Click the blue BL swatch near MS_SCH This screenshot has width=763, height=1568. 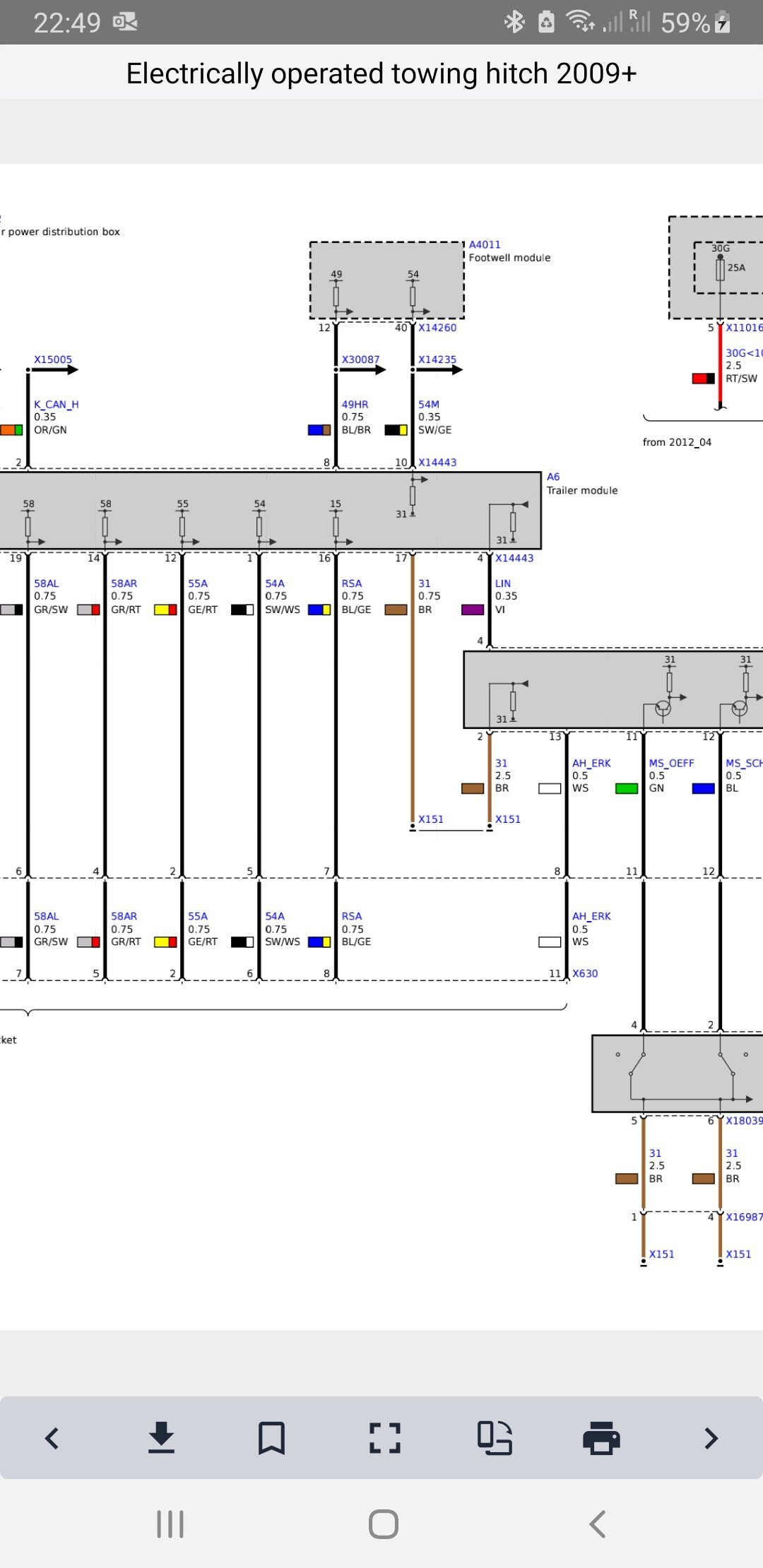tap(703, 788)
